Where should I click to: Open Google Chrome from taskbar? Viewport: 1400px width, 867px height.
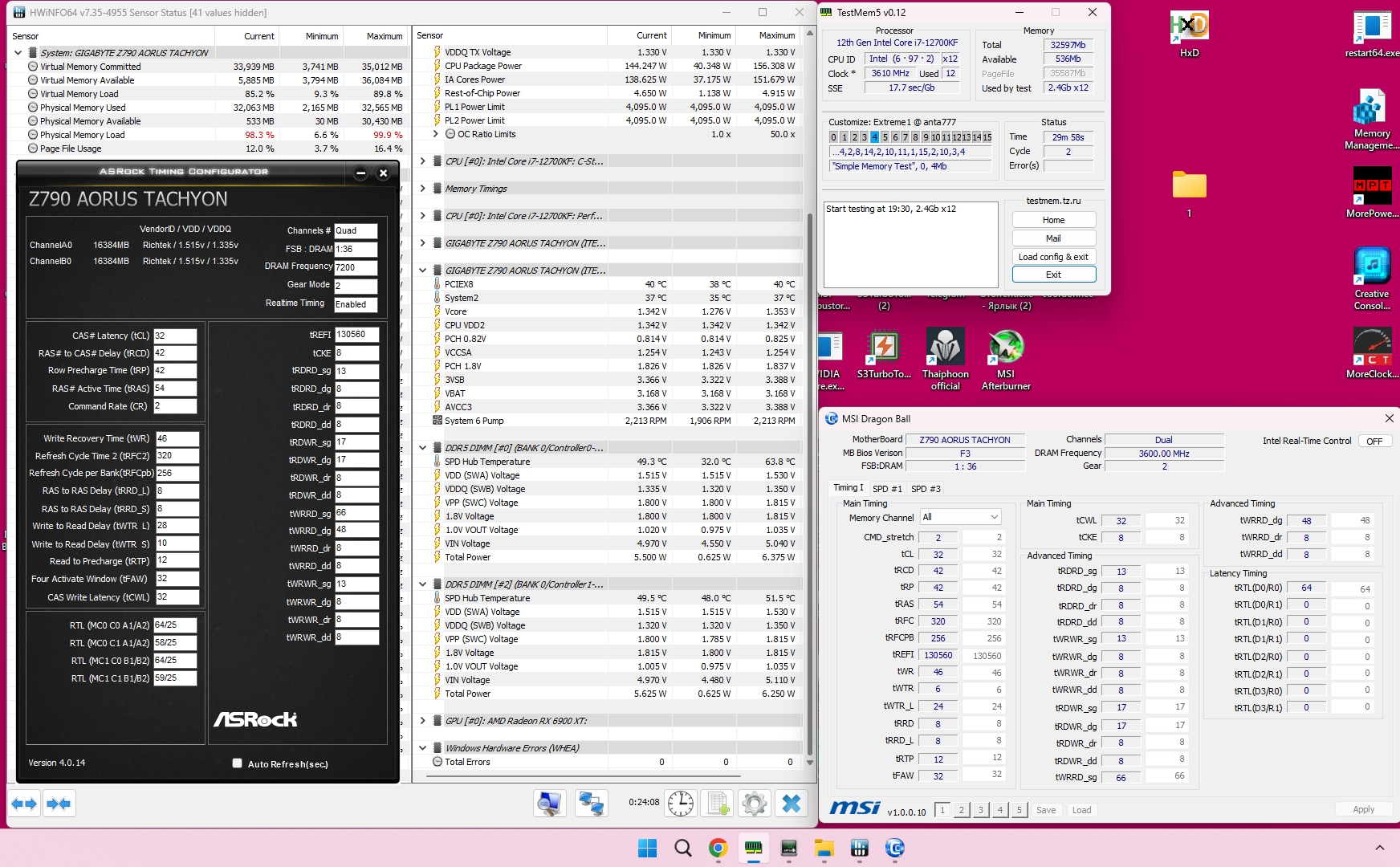tap(718, 848)
